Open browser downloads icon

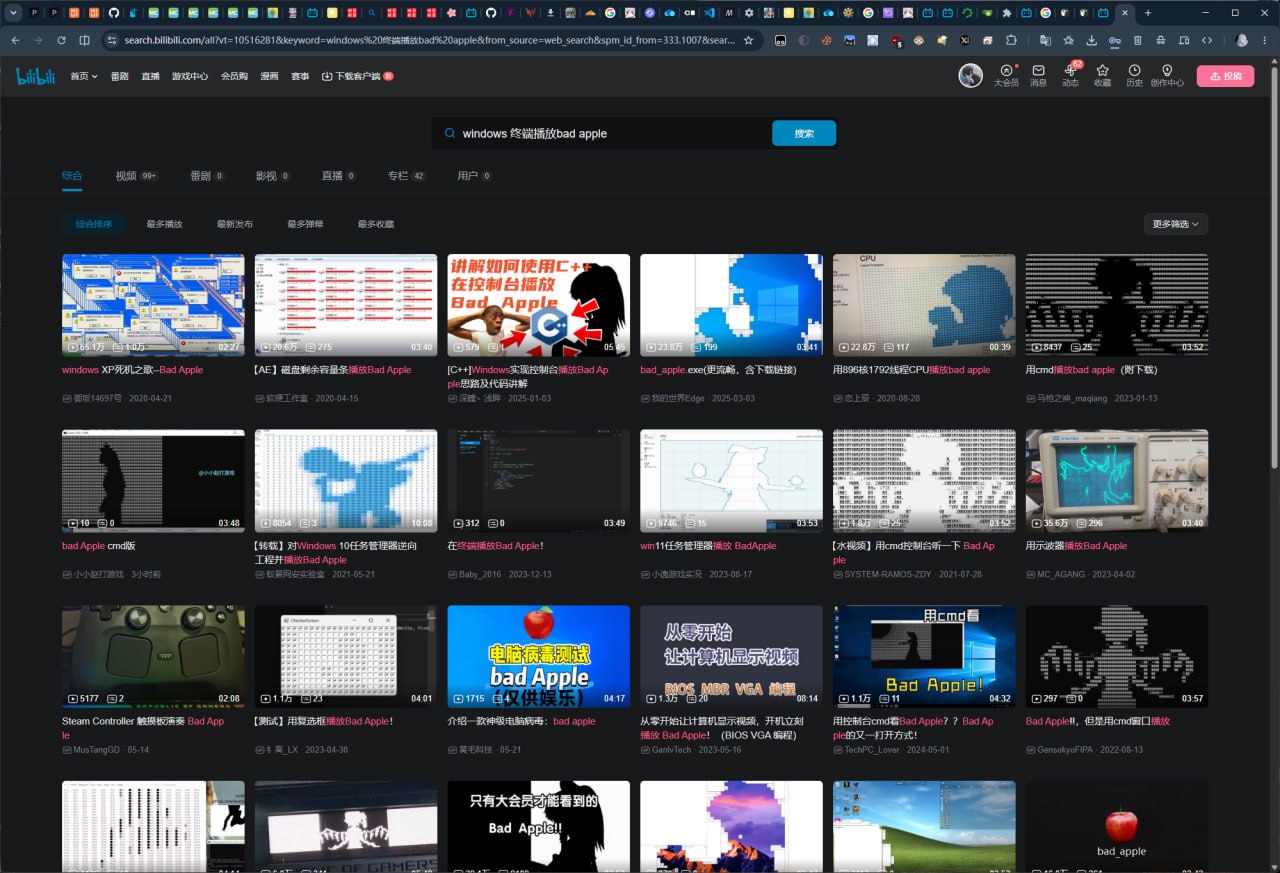point(1091,40)
